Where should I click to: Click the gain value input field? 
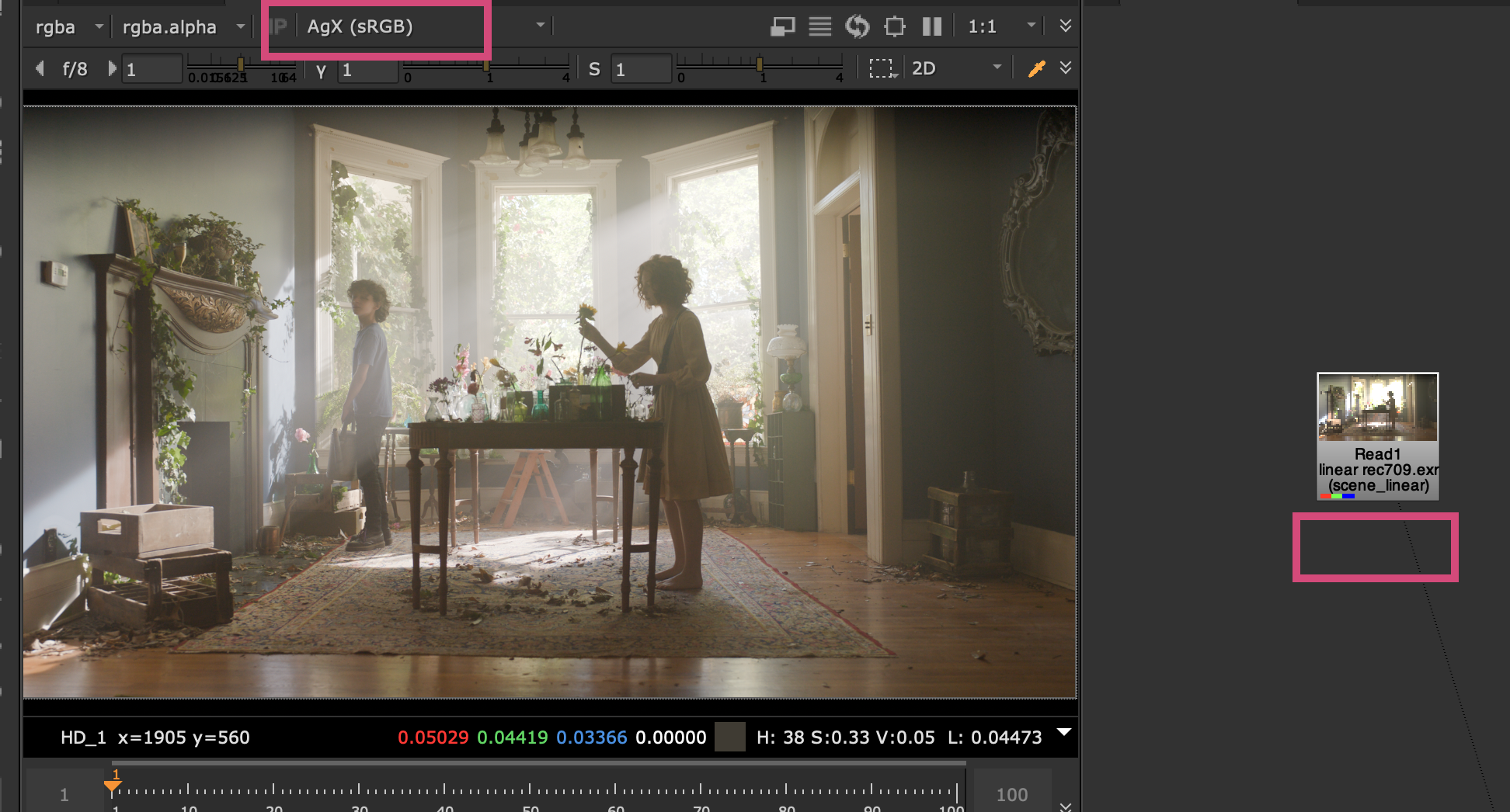tap(152, 69)
